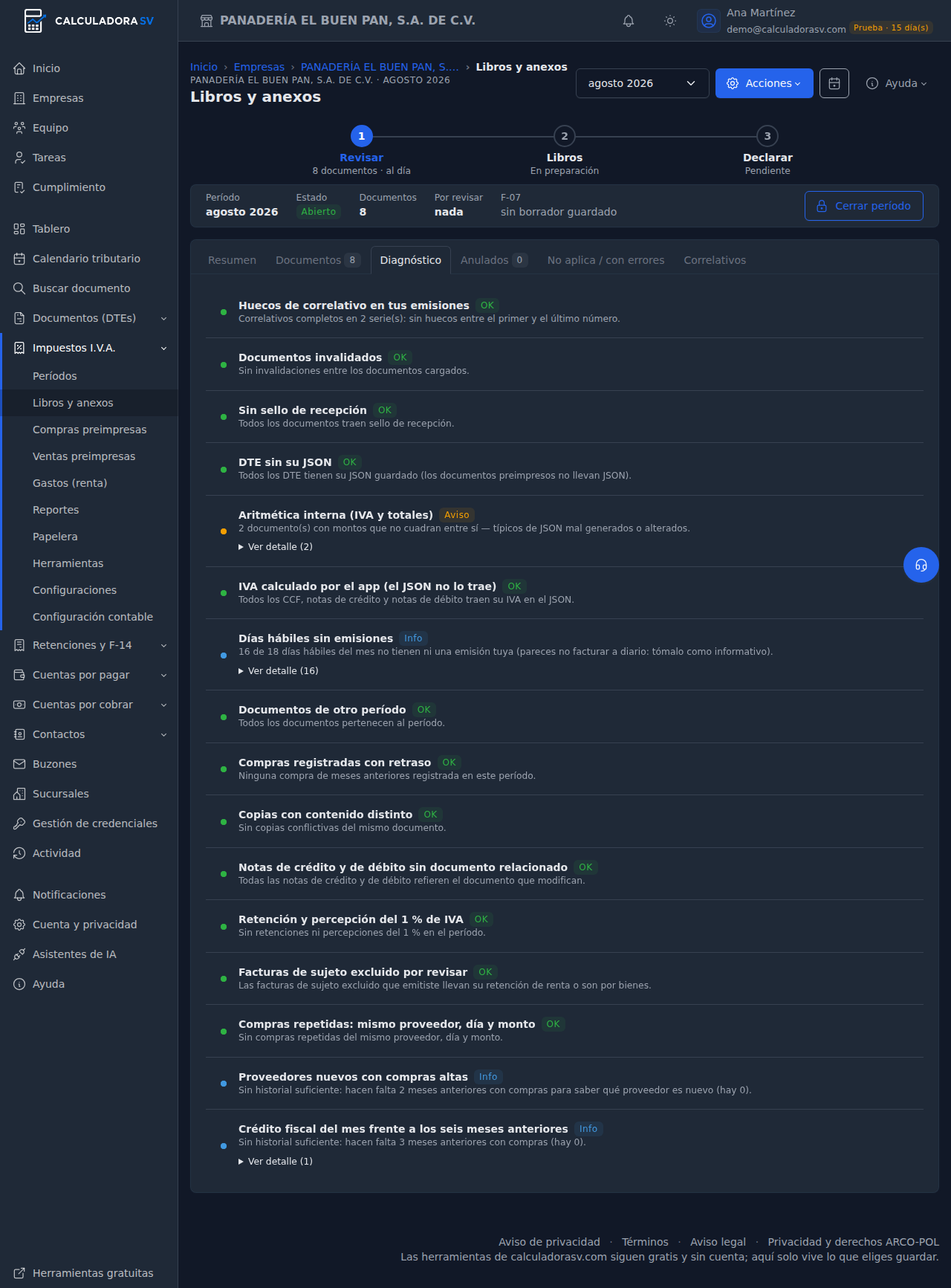951x1288 pixels.
Task: Expand Ver detalle (2) under Aritmética interna
Action: pyautogui.click(x=276, y=547)
